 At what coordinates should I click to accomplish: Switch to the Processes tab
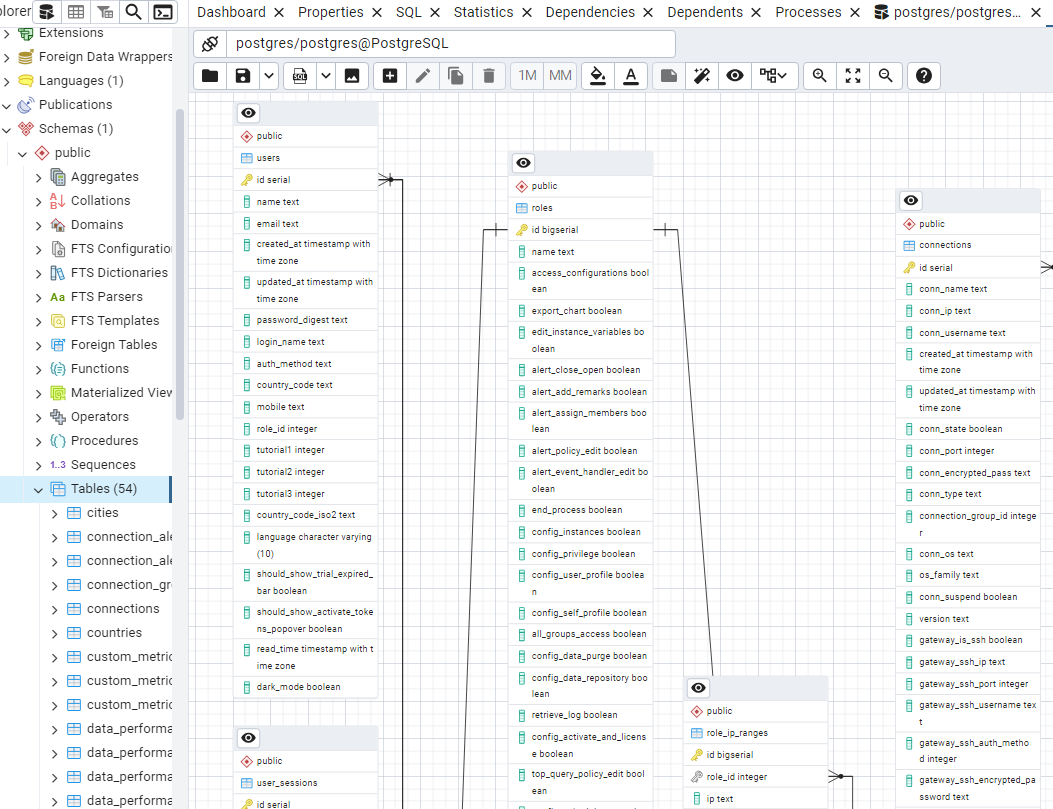[808, 12]
